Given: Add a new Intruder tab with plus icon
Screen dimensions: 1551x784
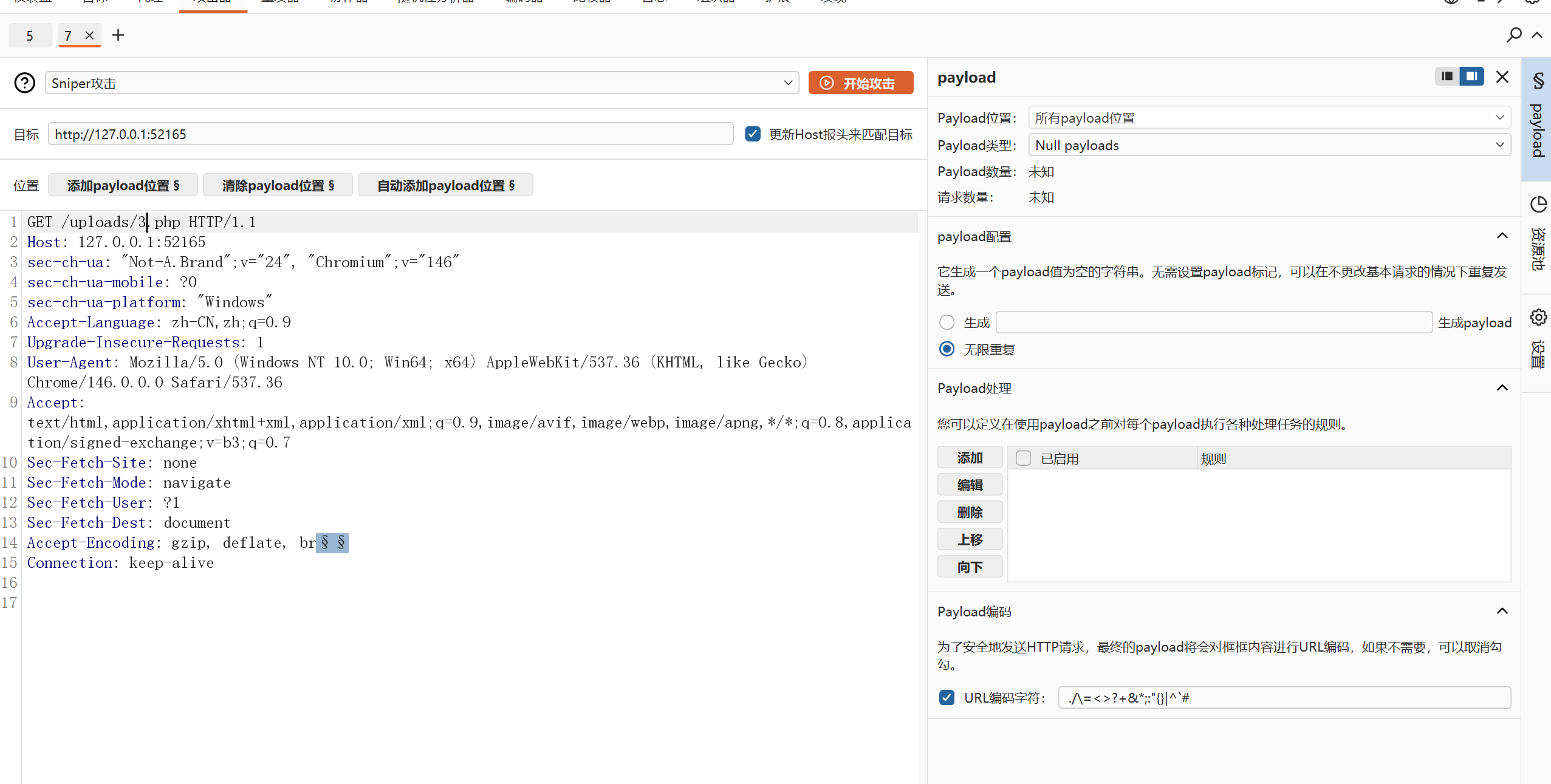Looking at the screenshot, I should [118, 35].
